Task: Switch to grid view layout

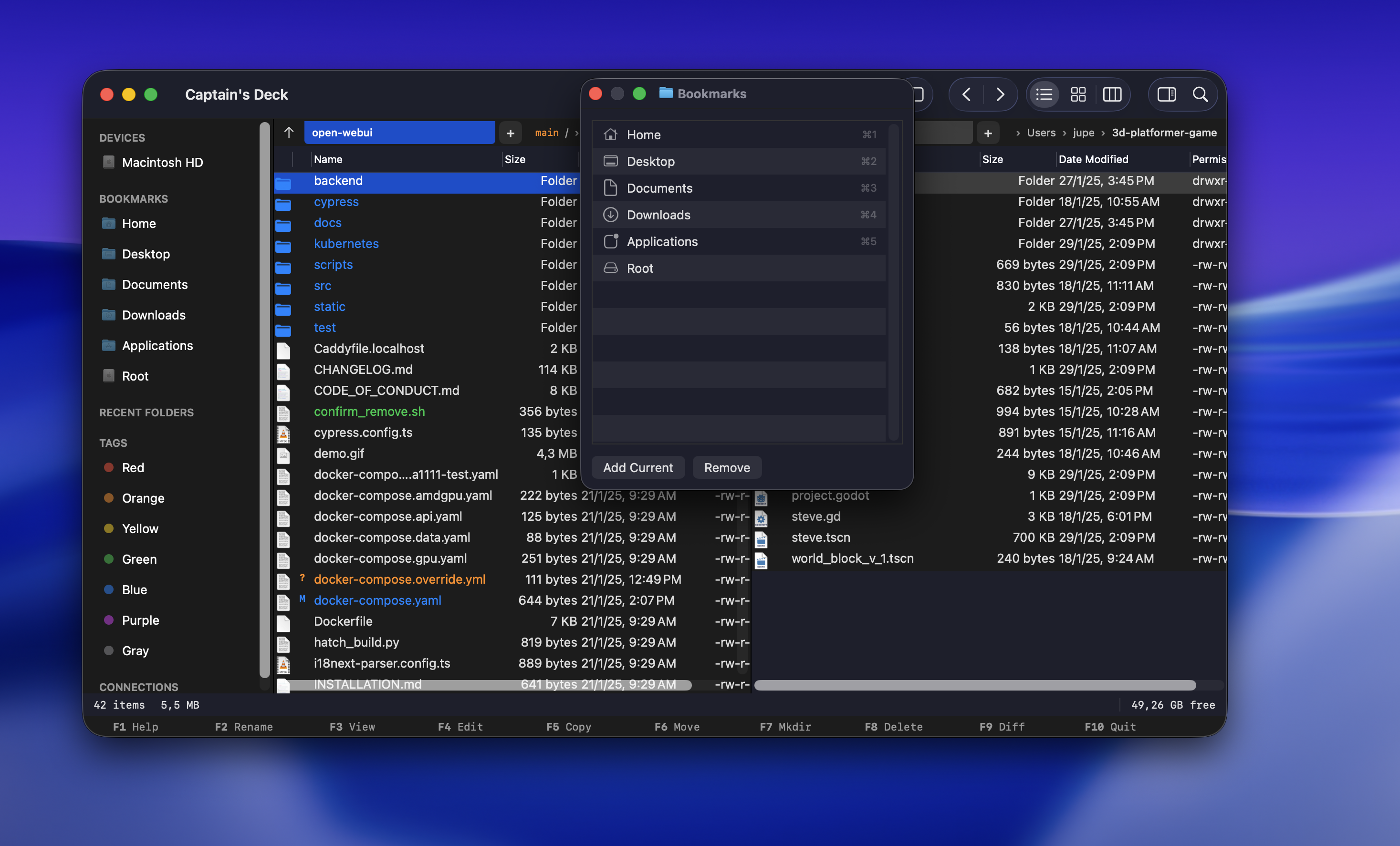Action: (1078, 94)
